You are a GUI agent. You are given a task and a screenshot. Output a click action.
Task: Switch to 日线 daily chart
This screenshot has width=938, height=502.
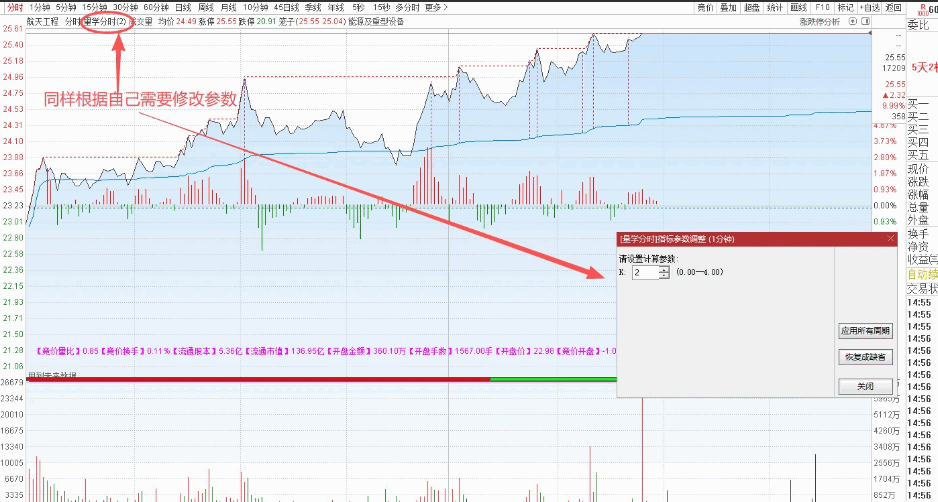pyautogui.click(x=184, y=7)
